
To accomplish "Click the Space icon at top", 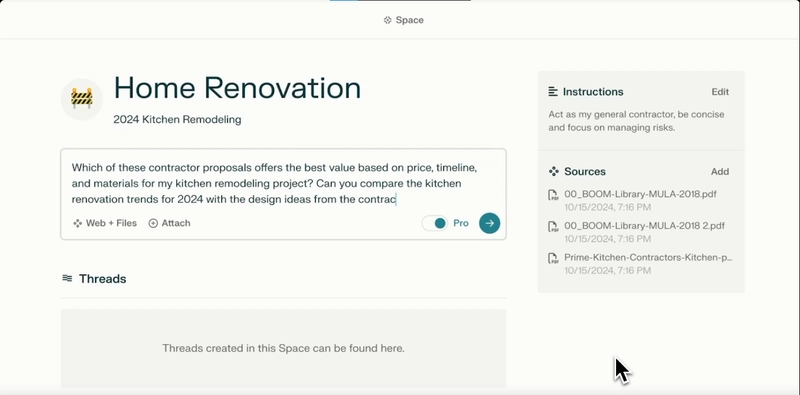I will (x=387, y=20).
